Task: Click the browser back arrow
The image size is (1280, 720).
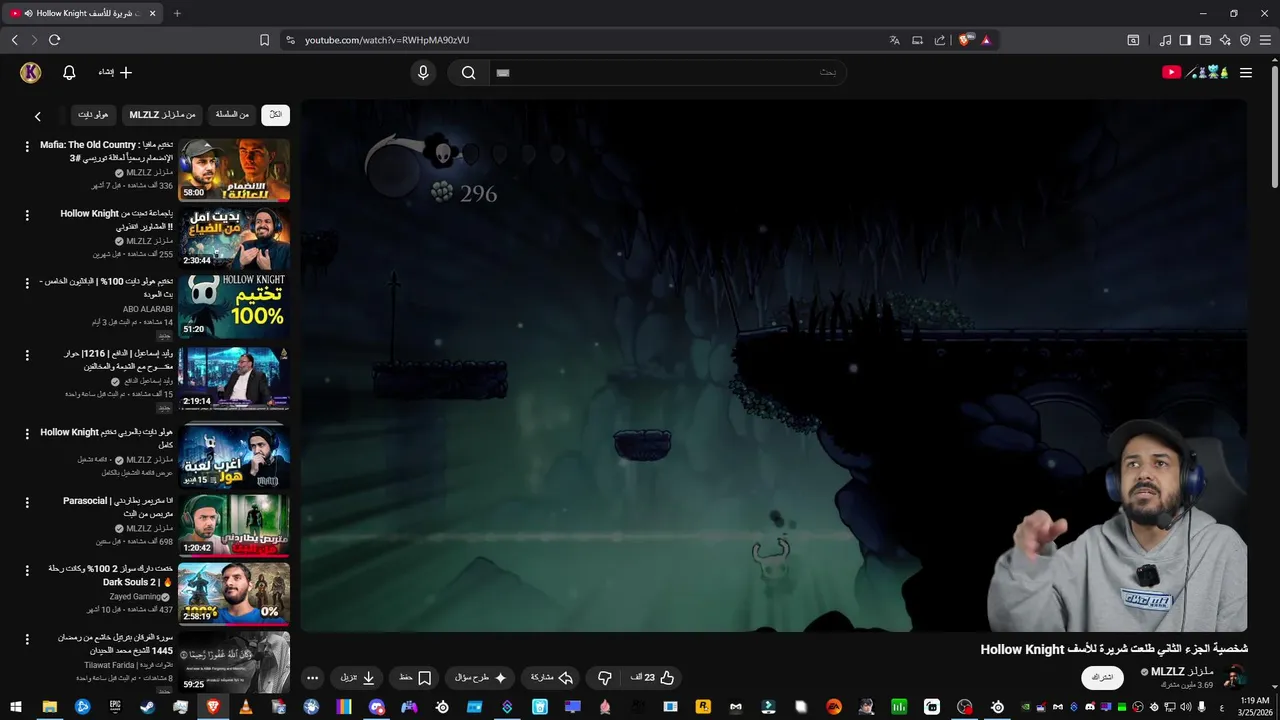Action: [14, 40]
